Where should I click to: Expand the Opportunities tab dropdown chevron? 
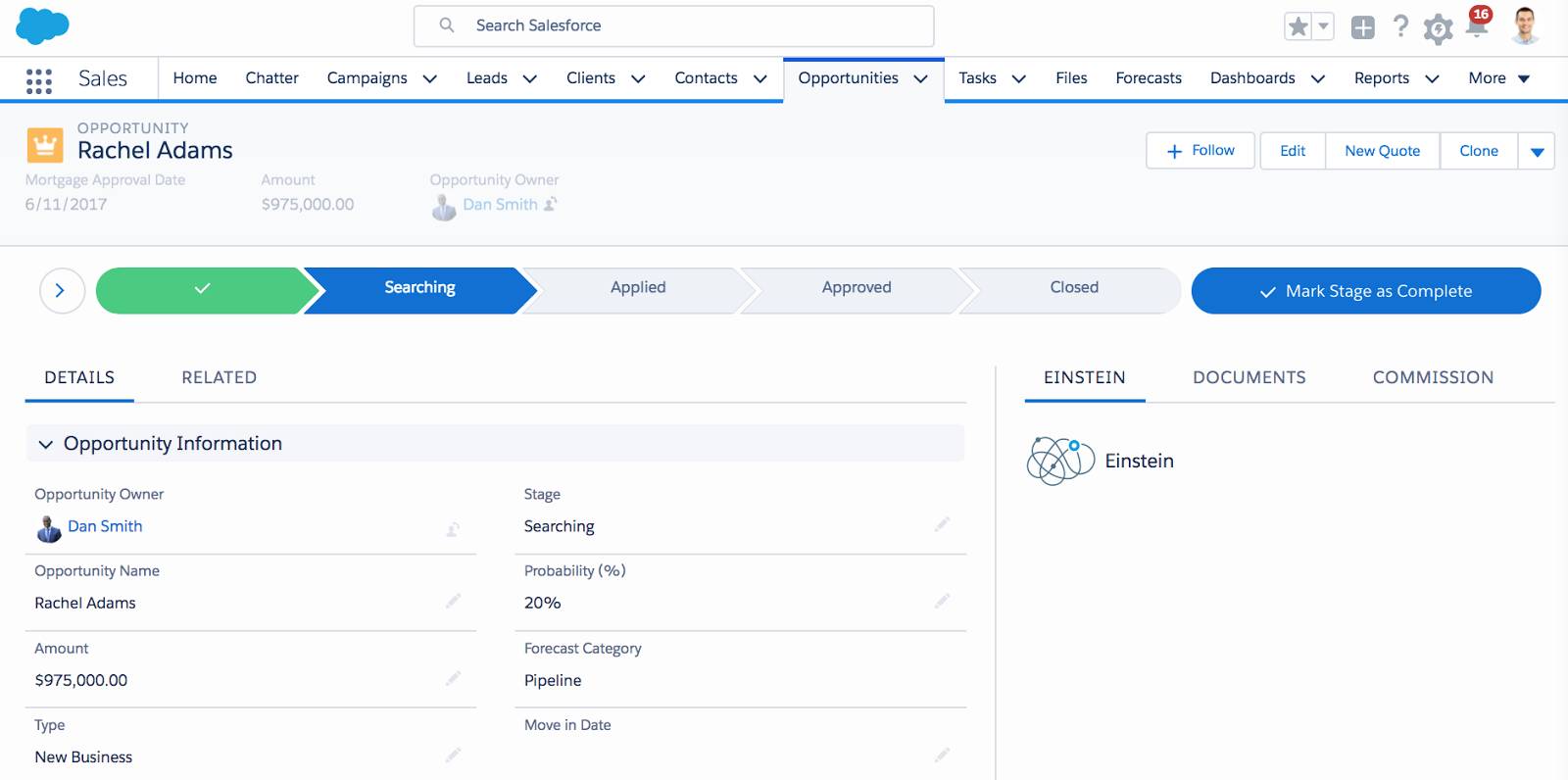point(920,79)
